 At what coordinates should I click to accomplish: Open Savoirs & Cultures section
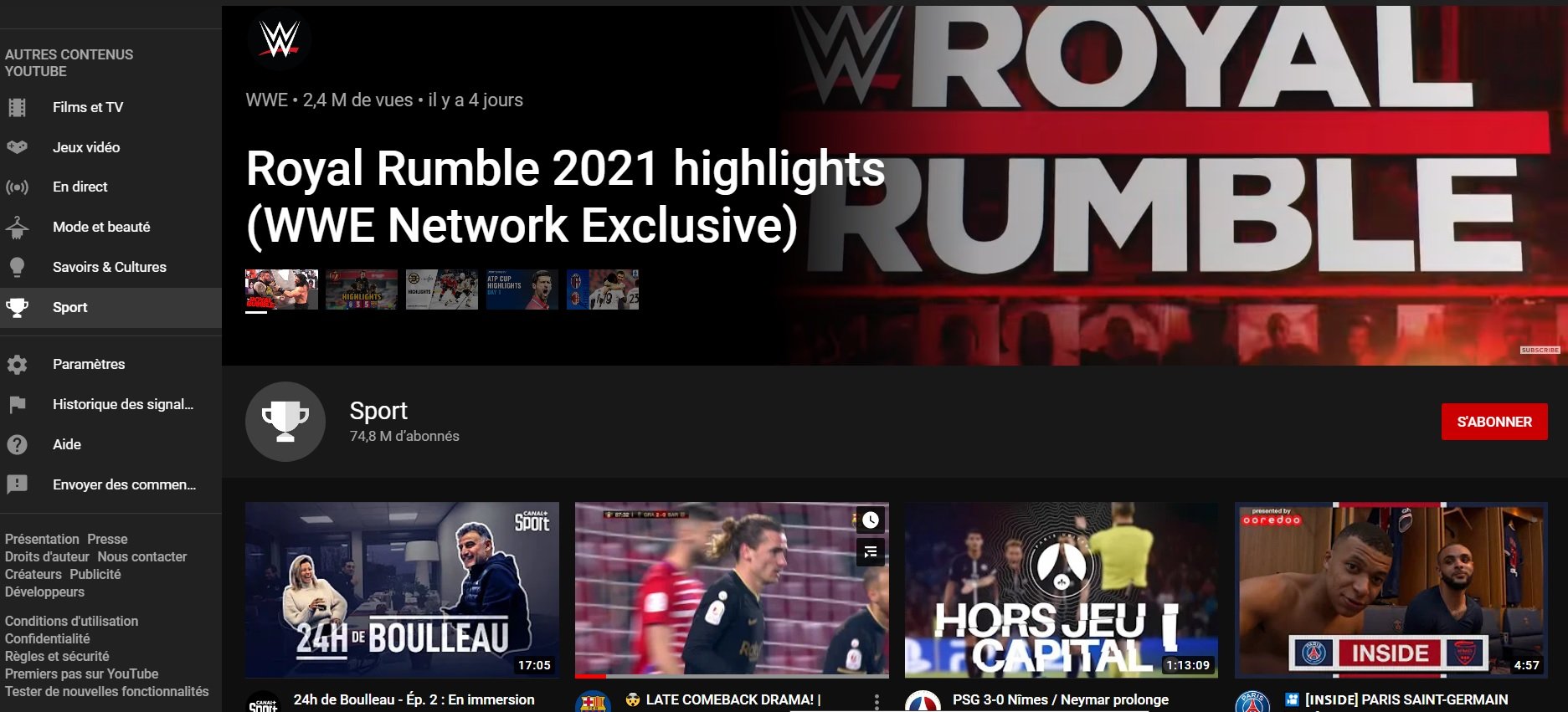110,267
